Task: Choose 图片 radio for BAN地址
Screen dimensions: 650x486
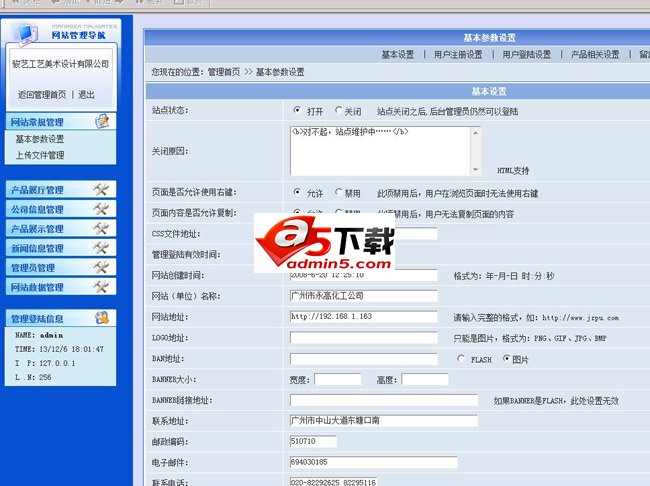Action: [506, 358]
